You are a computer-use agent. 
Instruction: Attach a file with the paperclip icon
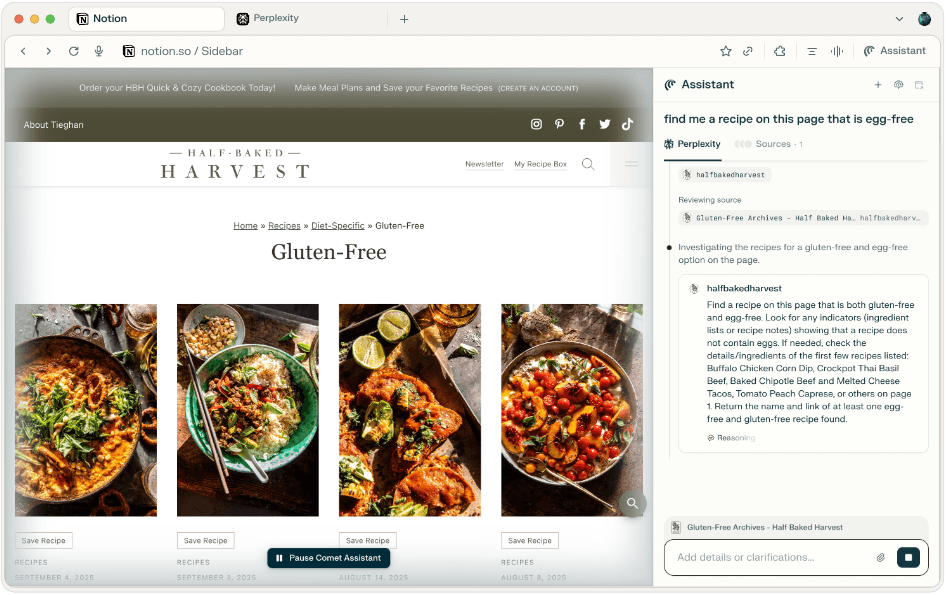pos(880,557)
